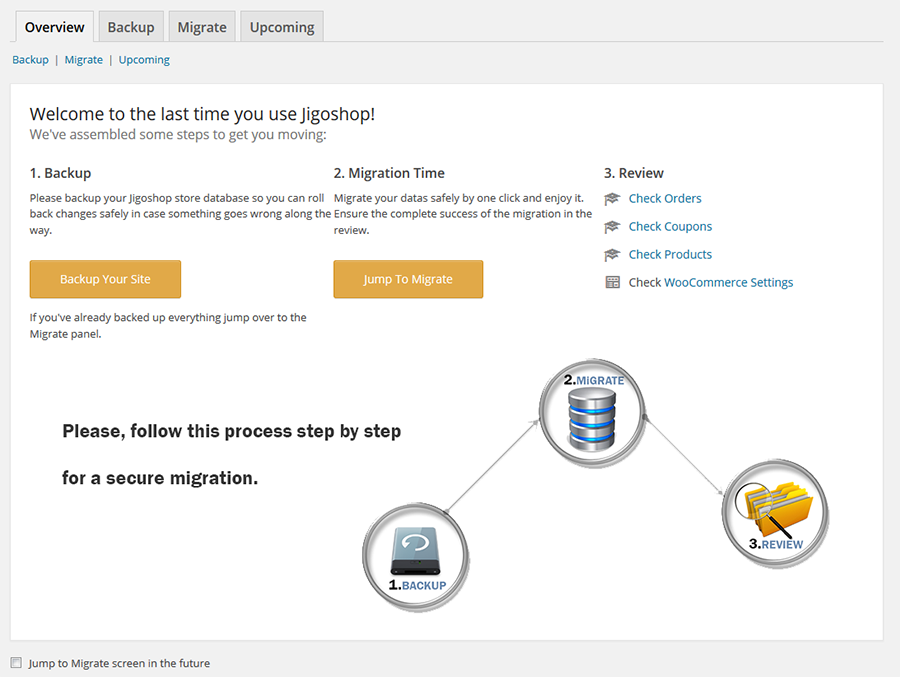Click the table icon beside WooCommerce Settings

pos(613,283)
